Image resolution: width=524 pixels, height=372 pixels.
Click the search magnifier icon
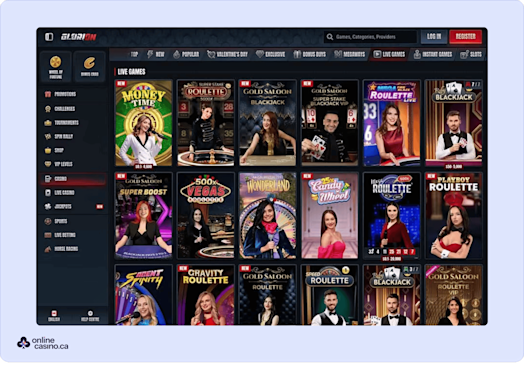[x=330, y=37]
